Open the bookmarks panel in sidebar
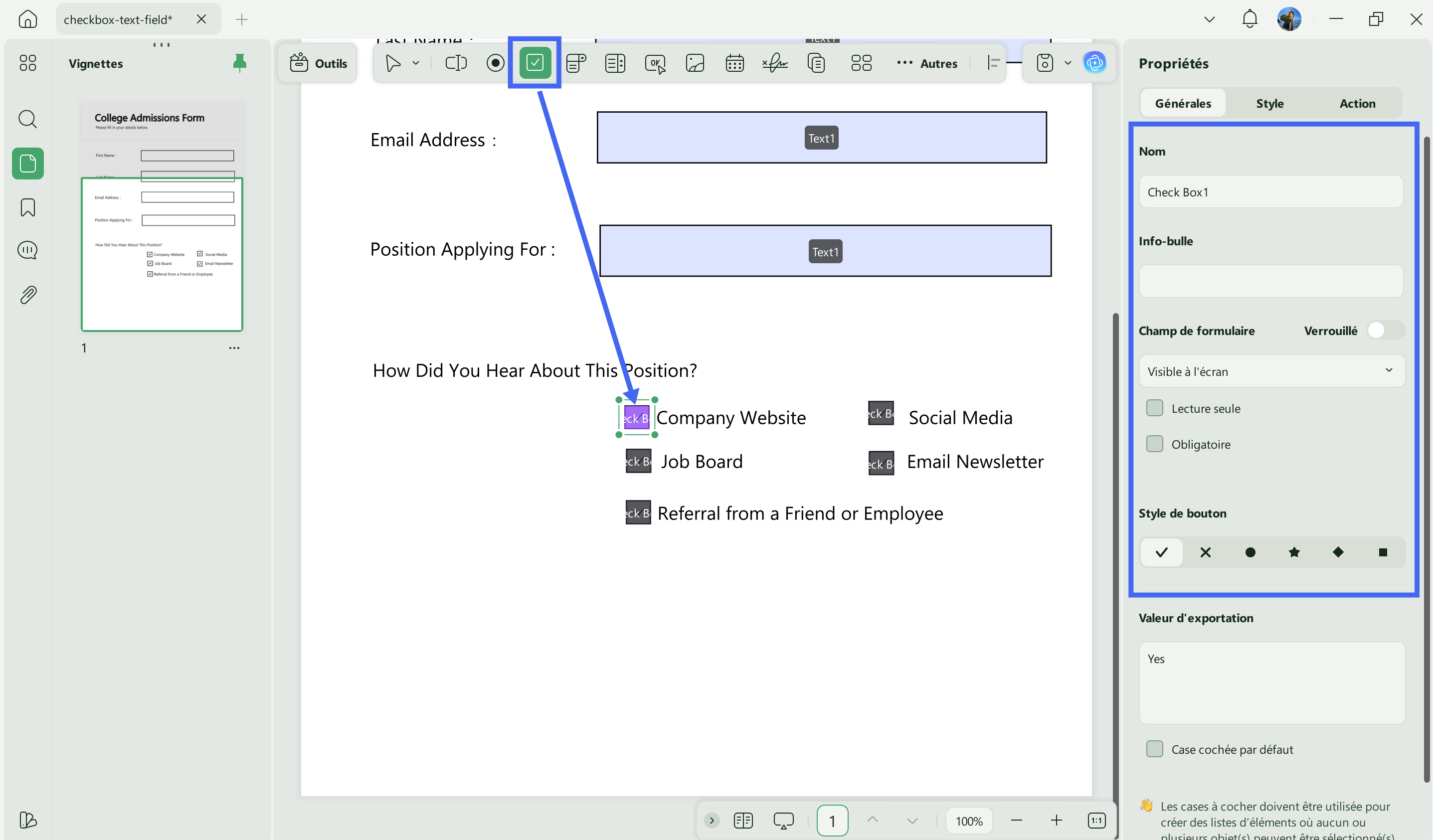 click(x=28, y=207)
